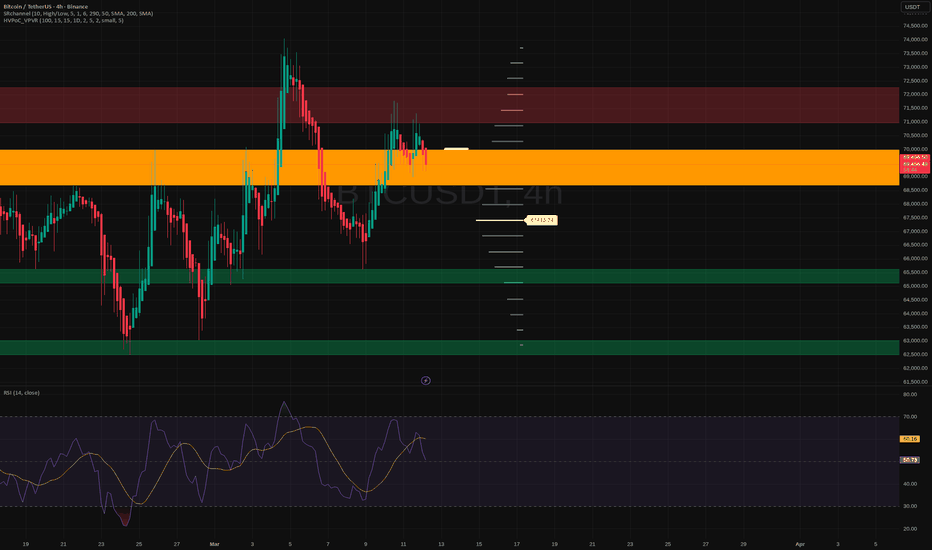The height and width of the screenshot is (550, 932).
Task: Open the SRchannel indicator legend
Action: (x=78, y=14)
